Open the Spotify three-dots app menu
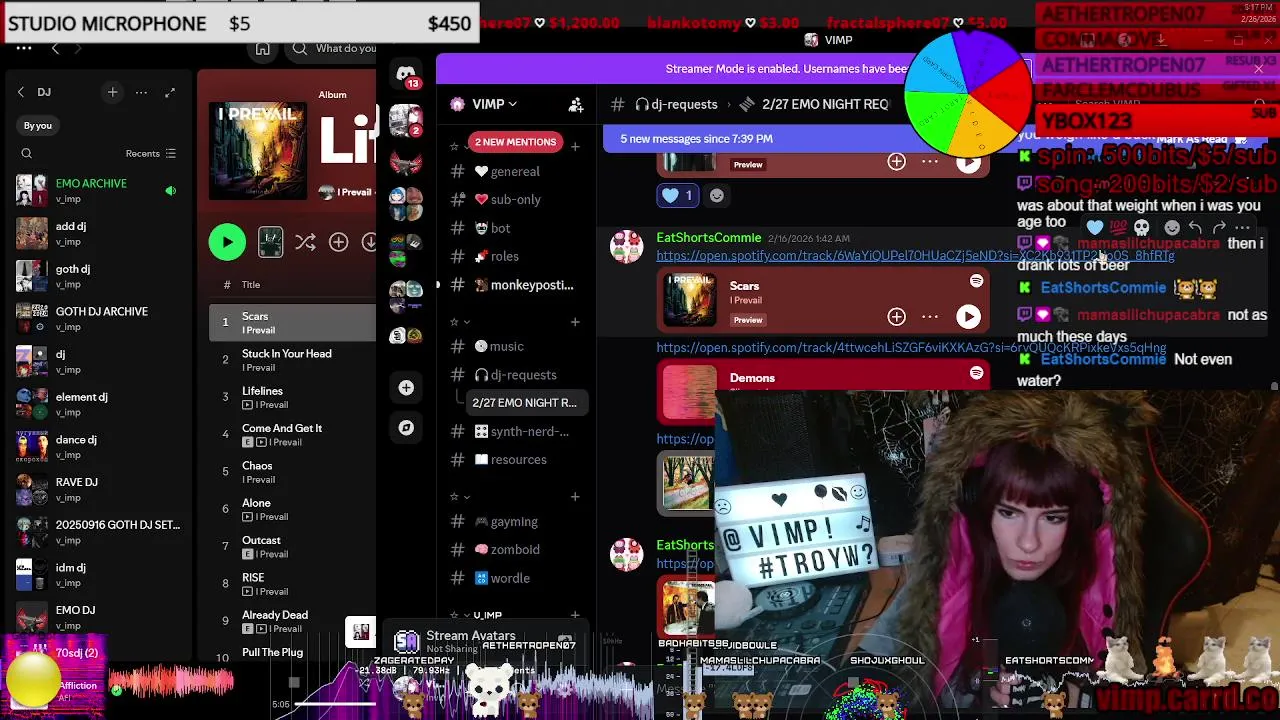This screenshot has width=1280, height=720. tap(23, 48)
